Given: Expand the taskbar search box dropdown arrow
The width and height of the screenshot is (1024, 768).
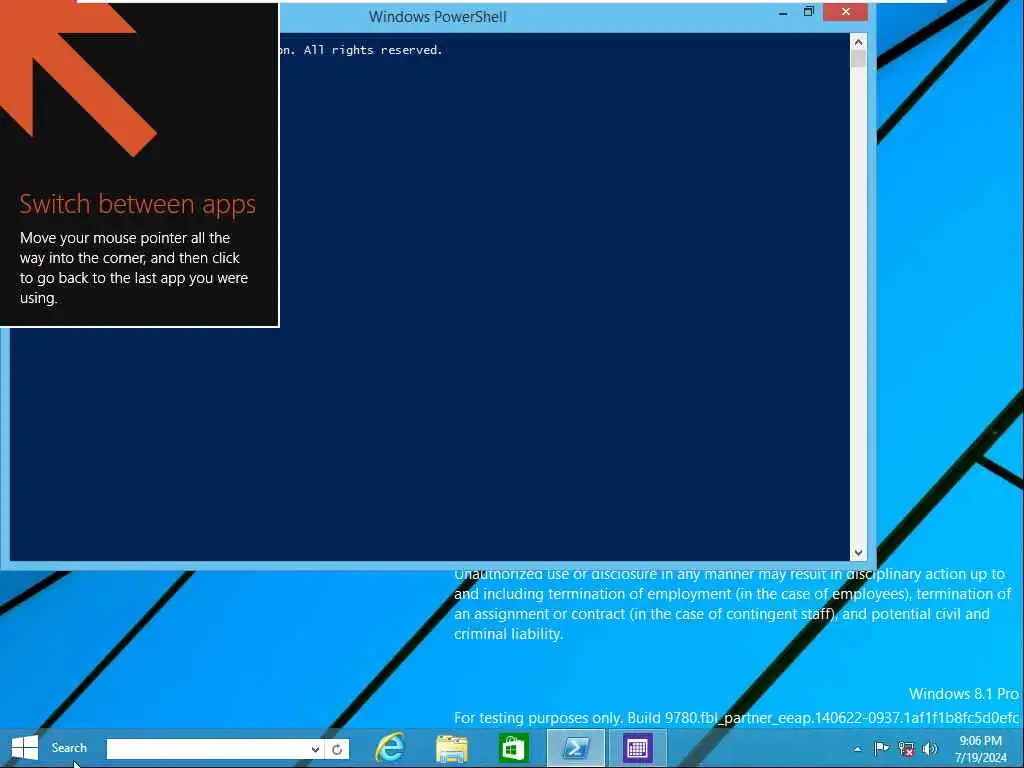Looking at the screenshot, I should (x=315, y=749).
